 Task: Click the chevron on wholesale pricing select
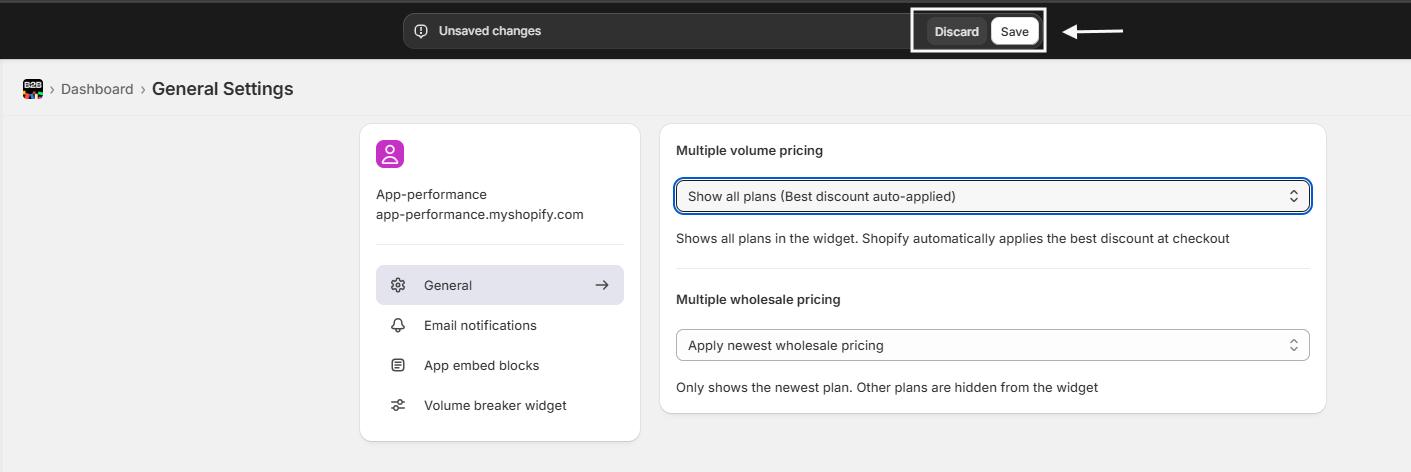1293,345
